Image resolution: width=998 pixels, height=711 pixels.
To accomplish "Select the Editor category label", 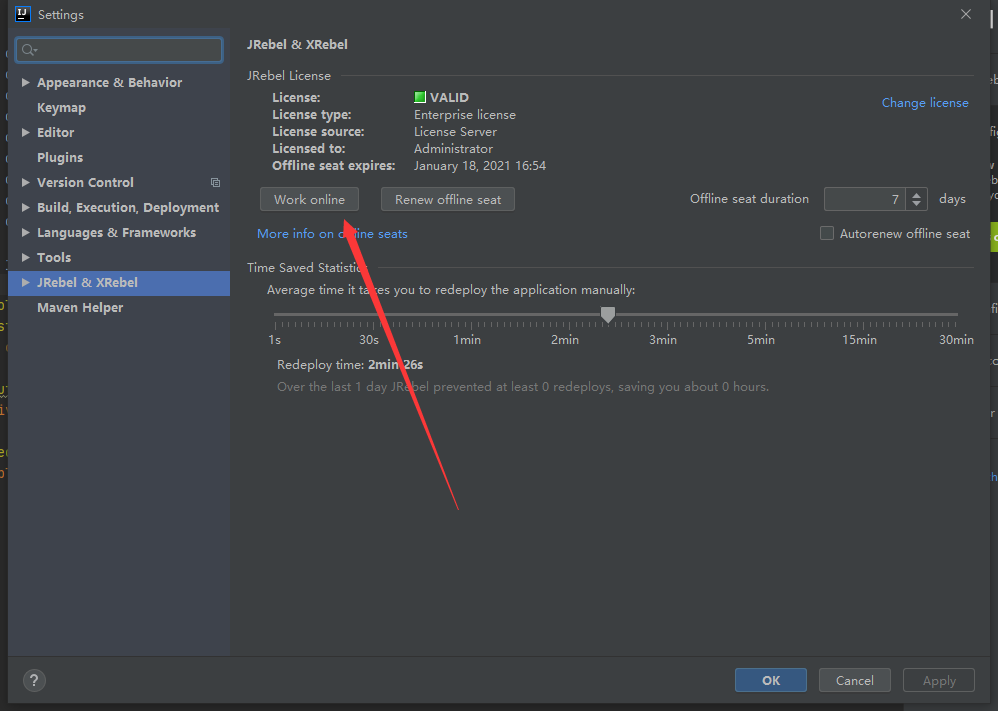I will pos(55,132).
